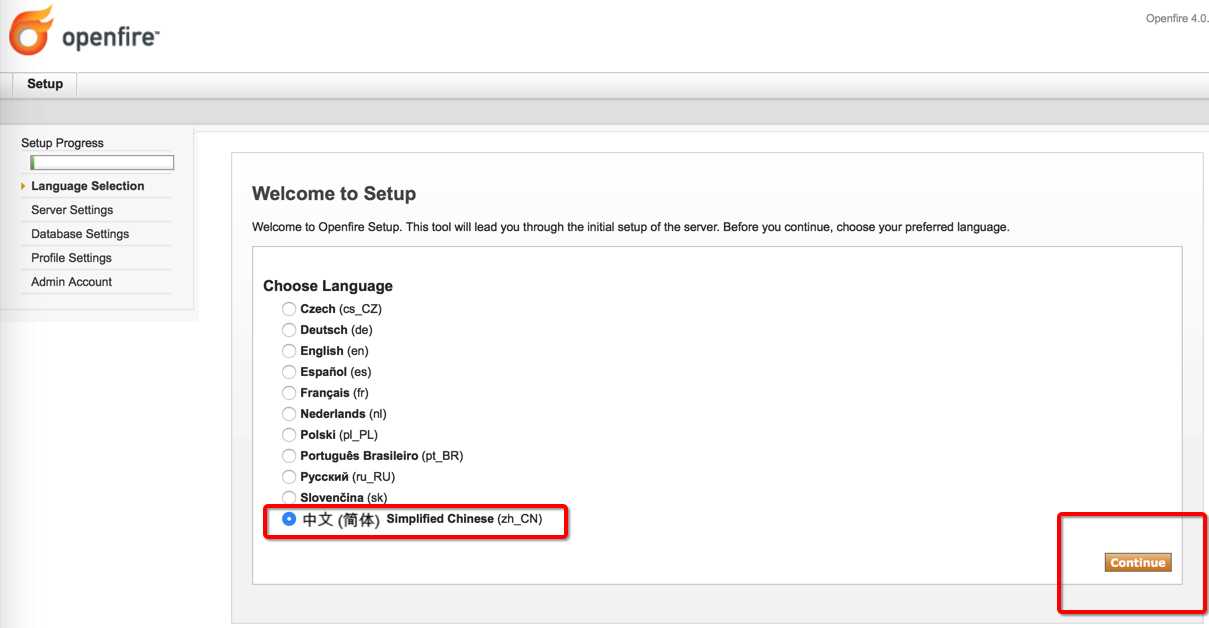This screenshot has height=628, width=1209.
Task: Click the Openfire flame logo
Action: pos(30,30)
